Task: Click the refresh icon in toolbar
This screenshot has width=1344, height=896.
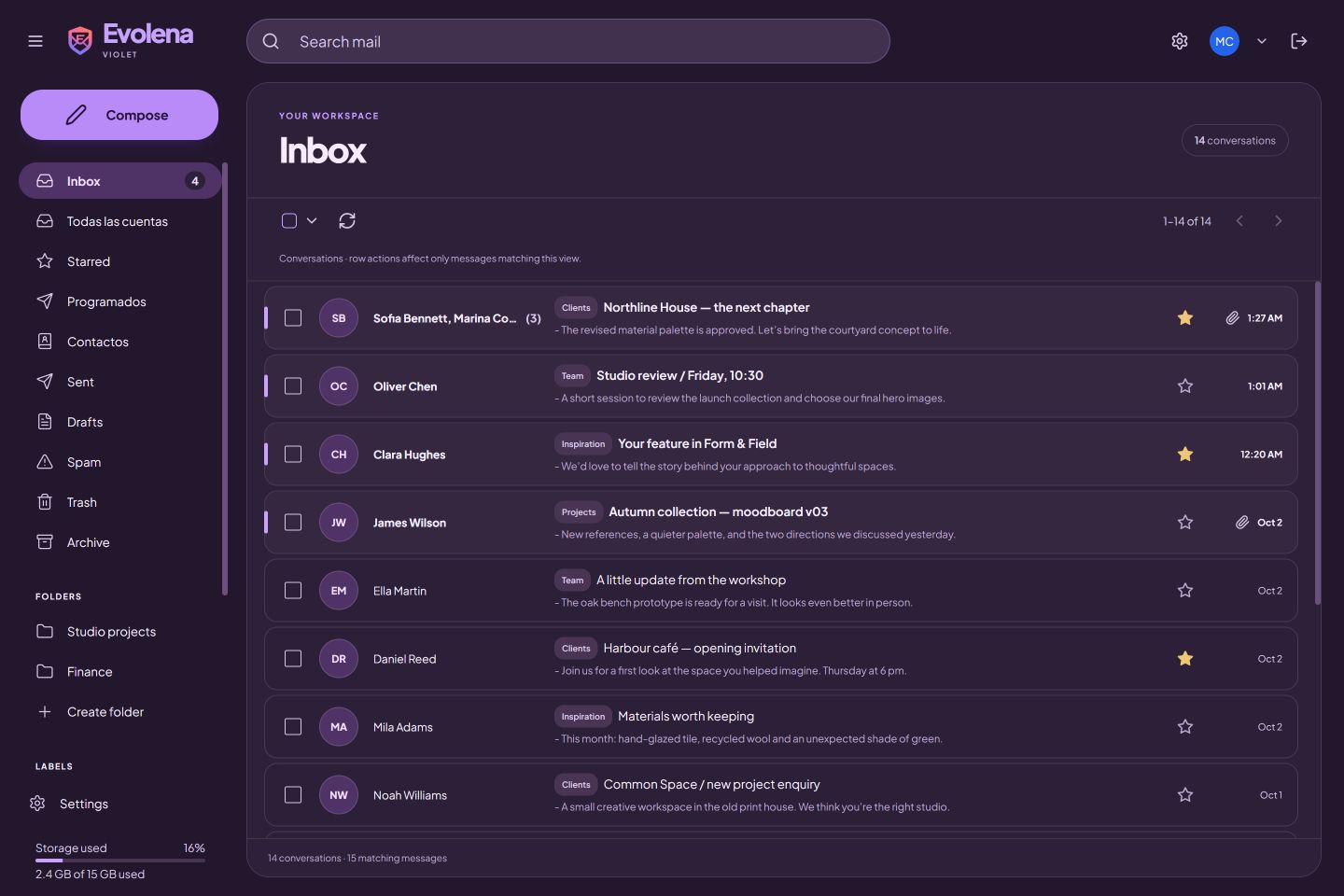Action: tap(347, 221)
